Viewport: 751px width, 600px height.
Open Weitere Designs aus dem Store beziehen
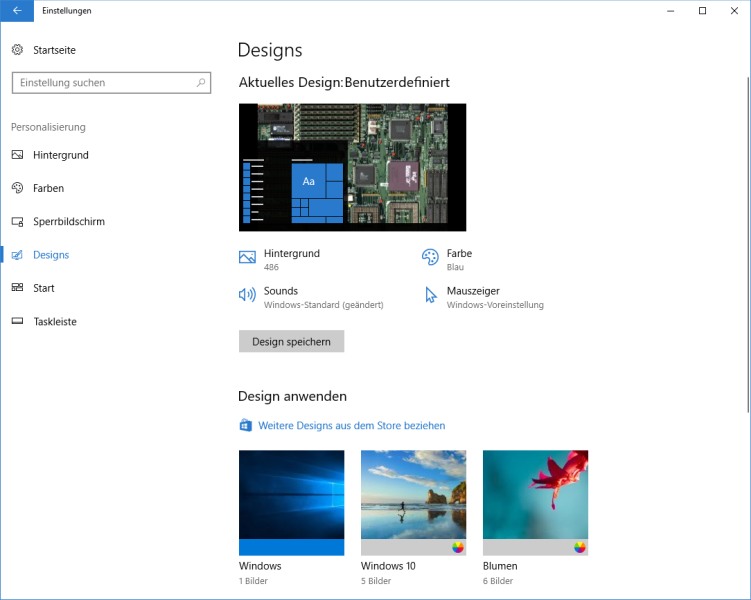pyautogui.click(x=352, y=425)
